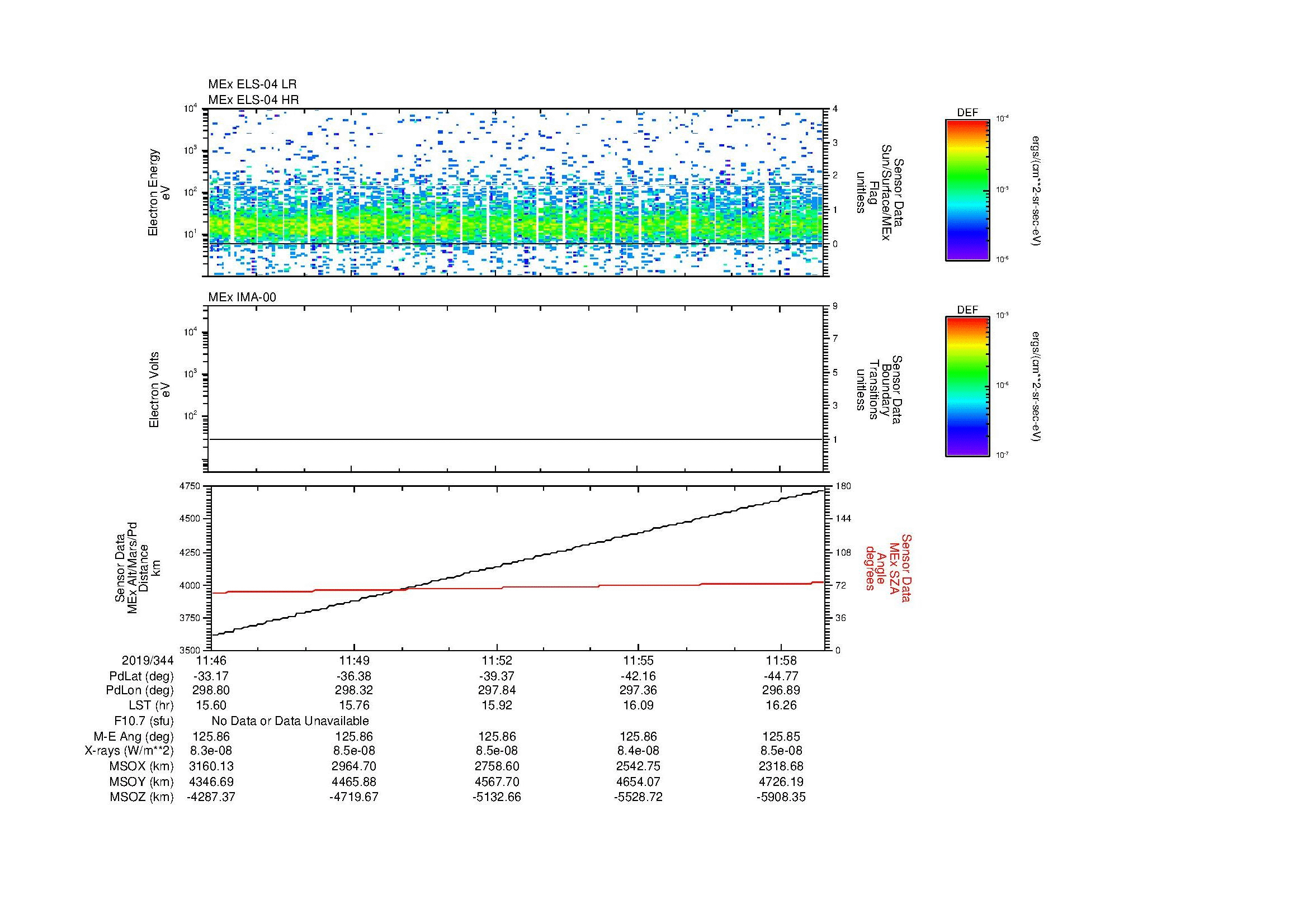This screenshot has height=924, width=1308.
Task: Click the 'PdLon (deg)' row label
Action: tap(140, 690)
